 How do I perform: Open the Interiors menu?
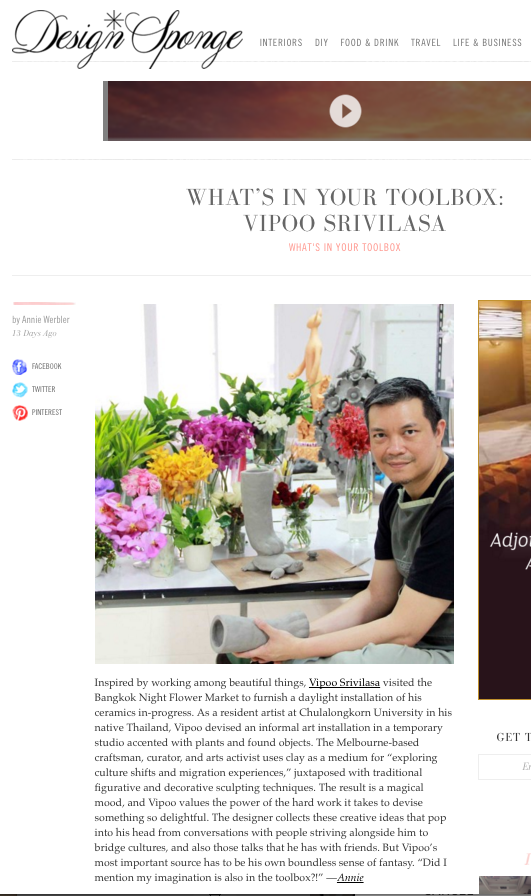[x=281, y=43]
